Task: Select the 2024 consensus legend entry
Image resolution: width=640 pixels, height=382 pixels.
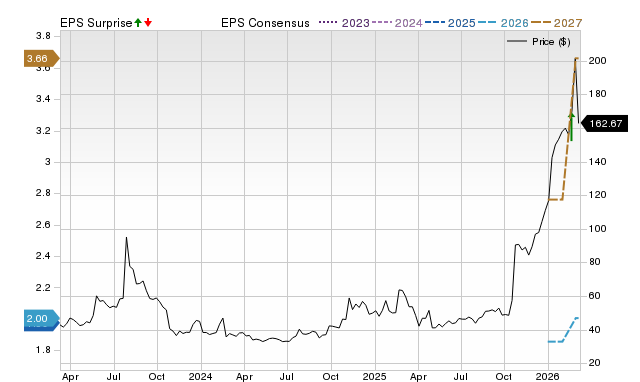Action: tap(397, 23)
